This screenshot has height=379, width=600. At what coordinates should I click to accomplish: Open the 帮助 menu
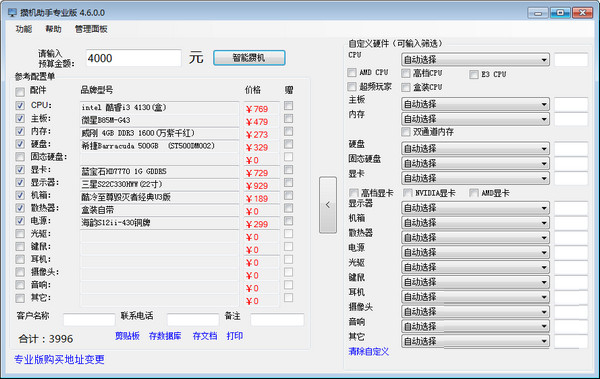tap(53, 29)
